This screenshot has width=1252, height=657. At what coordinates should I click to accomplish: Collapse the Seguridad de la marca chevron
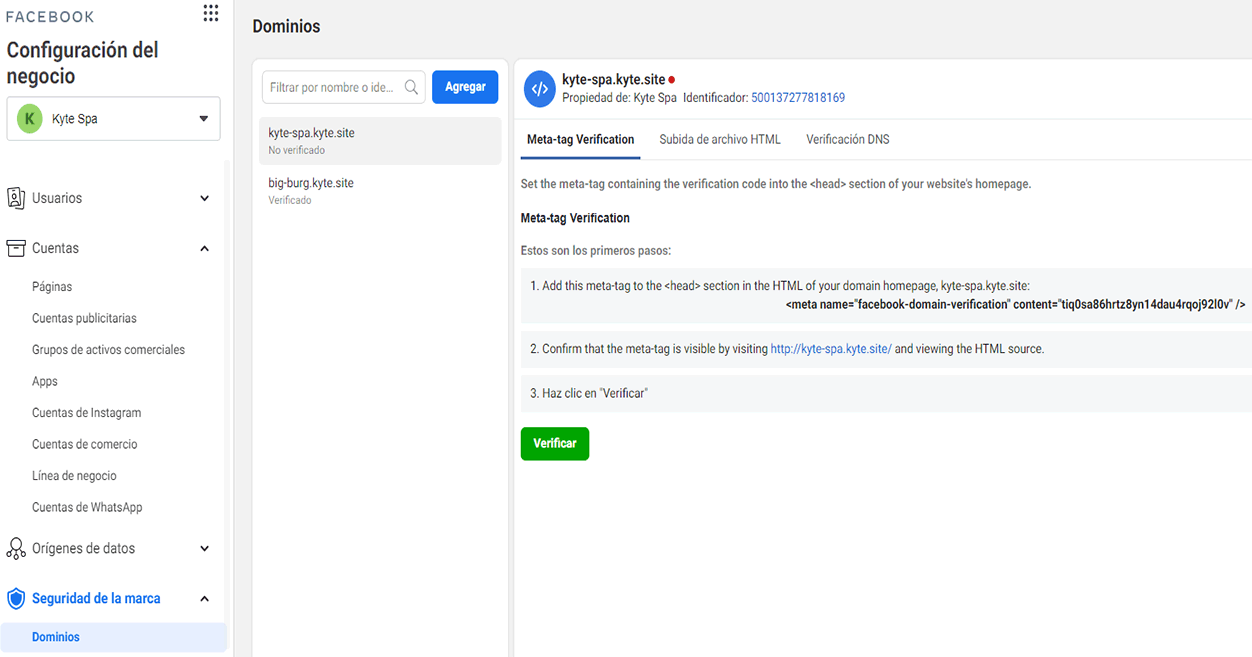(x=204, y=599)
